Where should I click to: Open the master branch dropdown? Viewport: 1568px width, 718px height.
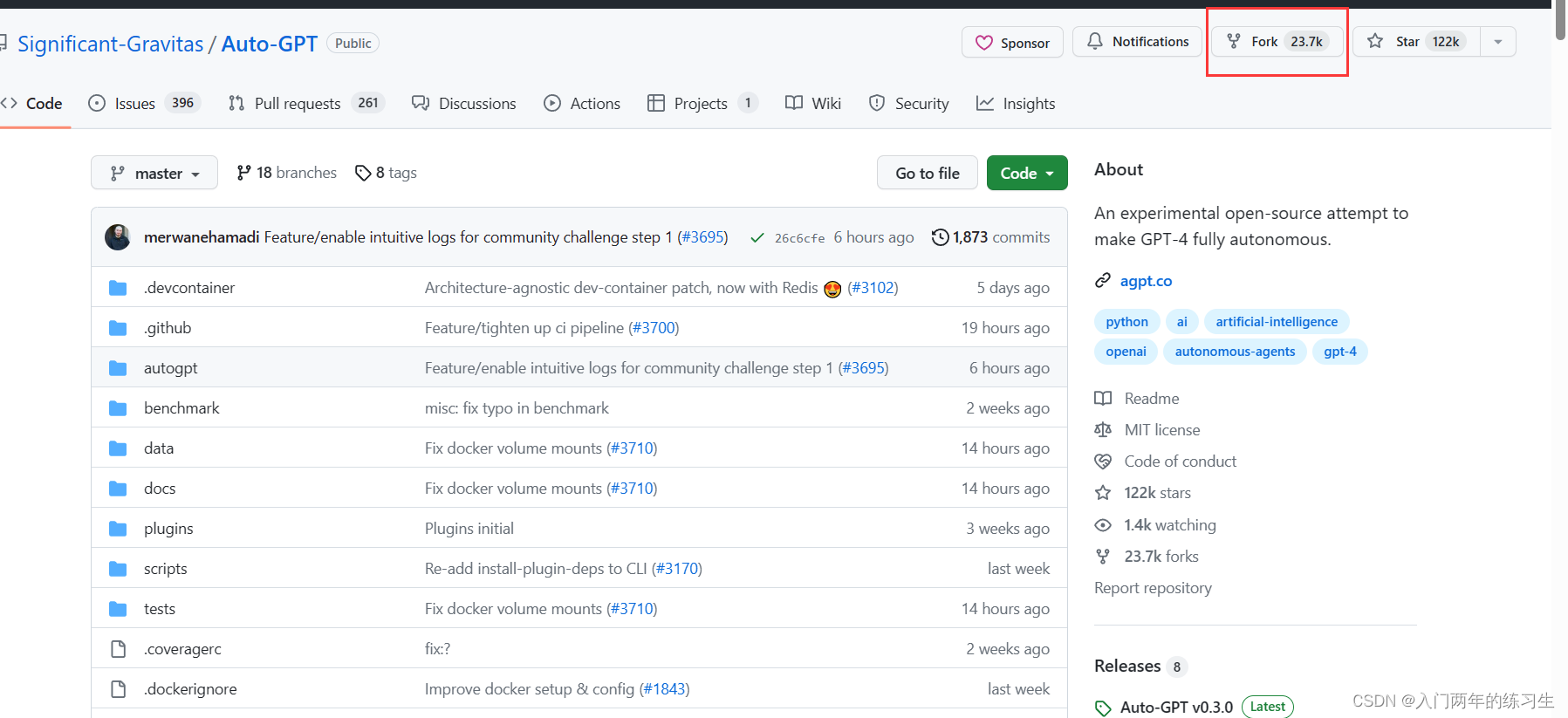coord(154,173)
